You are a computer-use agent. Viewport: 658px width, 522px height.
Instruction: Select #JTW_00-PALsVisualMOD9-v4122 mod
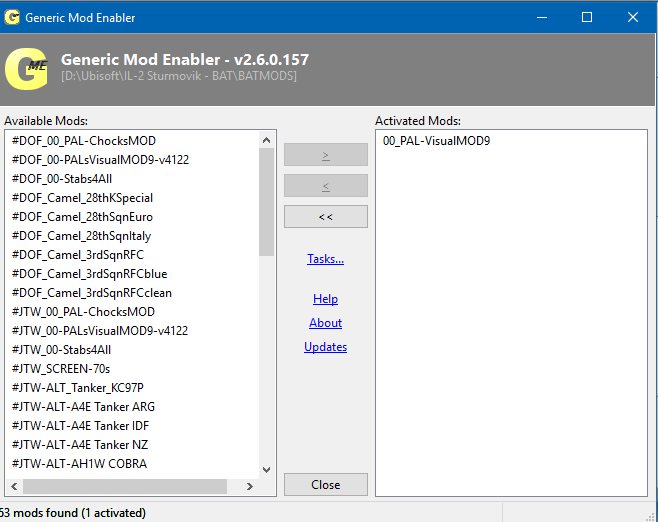100,331
